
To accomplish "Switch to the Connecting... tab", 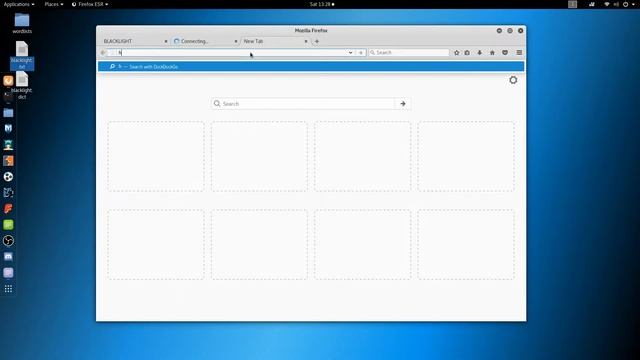I will point(205,41).
